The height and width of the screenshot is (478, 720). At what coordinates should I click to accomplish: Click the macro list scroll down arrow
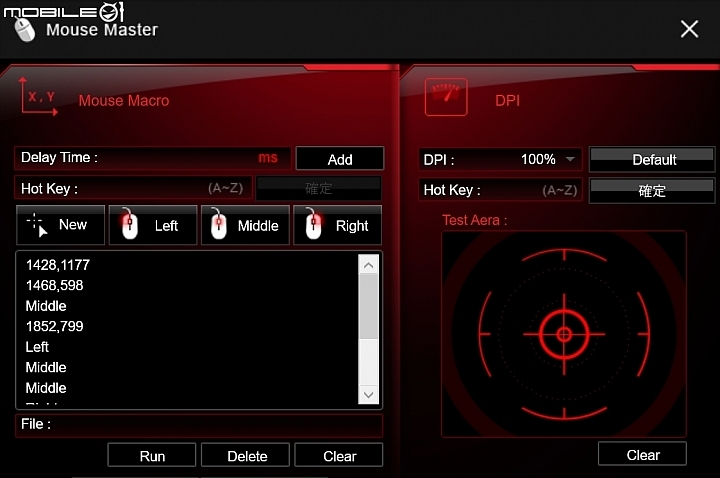368,395
